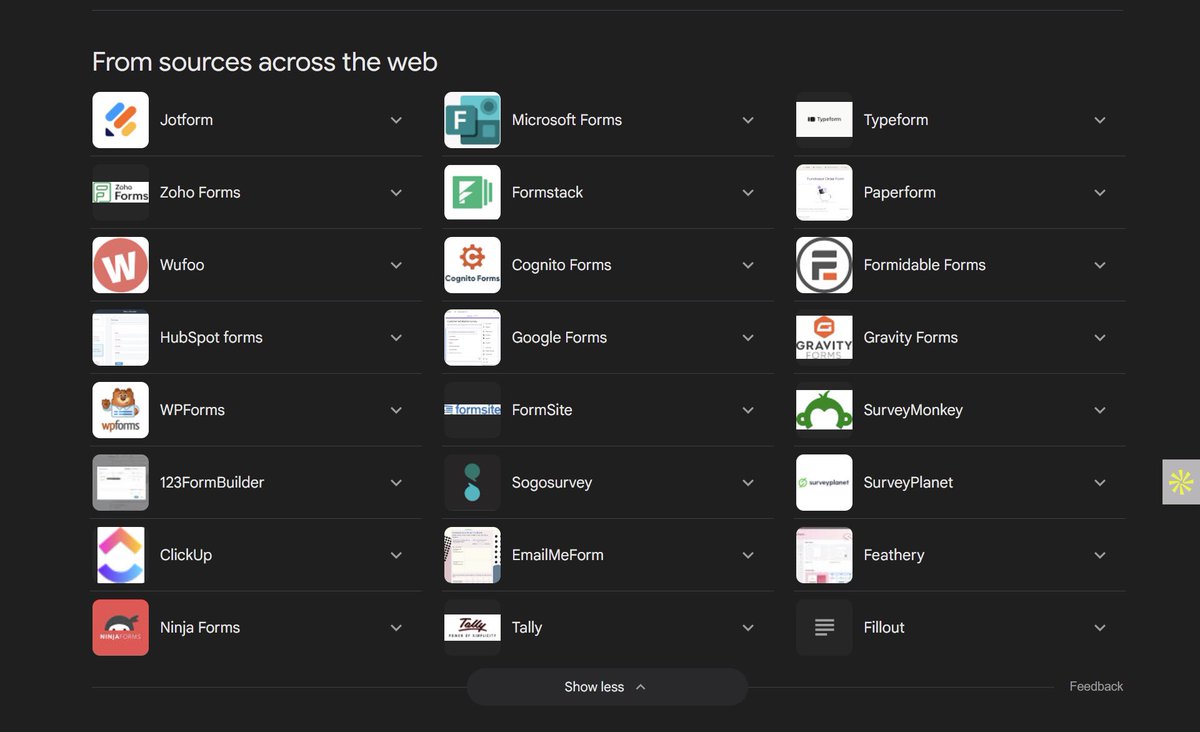Open the Feedback link

1096,686
